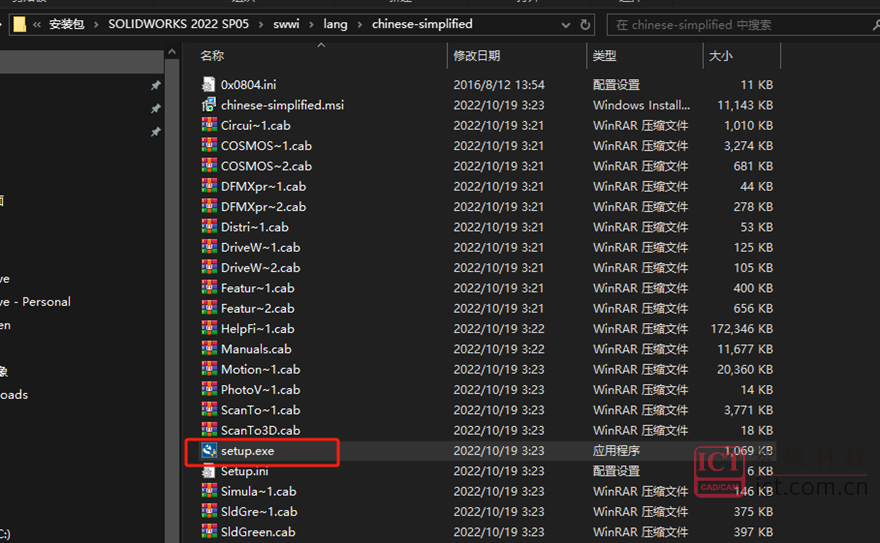Screen dimensions: 880x543
Task: Expand the chevron after 安装包 breadcrumb
Action: (96, 25)
